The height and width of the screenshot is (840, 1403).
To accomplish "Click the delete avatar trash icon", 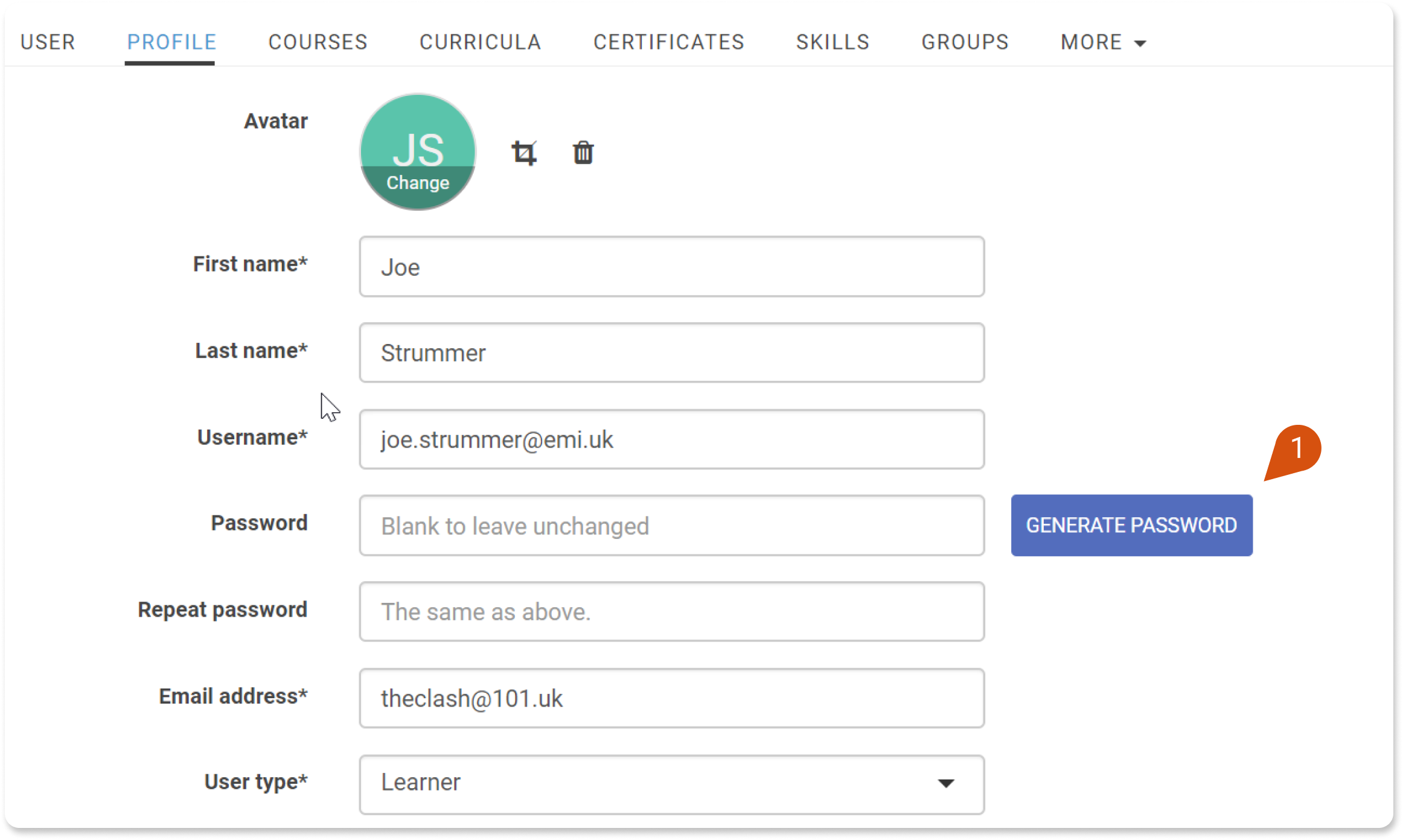I will click(582, 151).
